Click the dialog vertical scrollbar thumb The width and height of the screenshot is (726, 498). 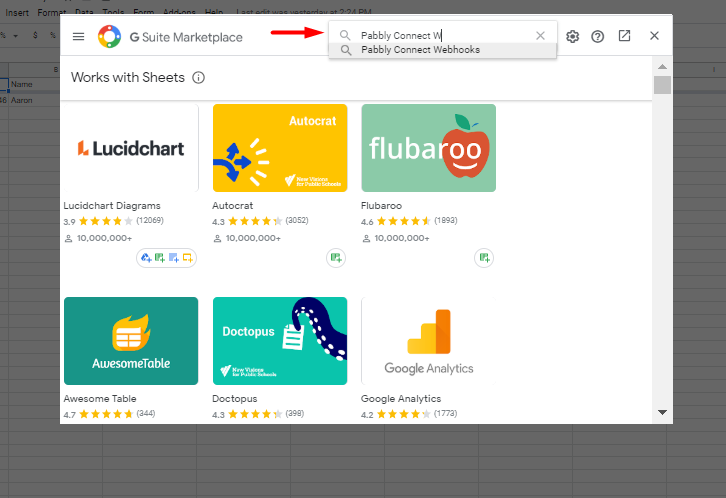662,85
